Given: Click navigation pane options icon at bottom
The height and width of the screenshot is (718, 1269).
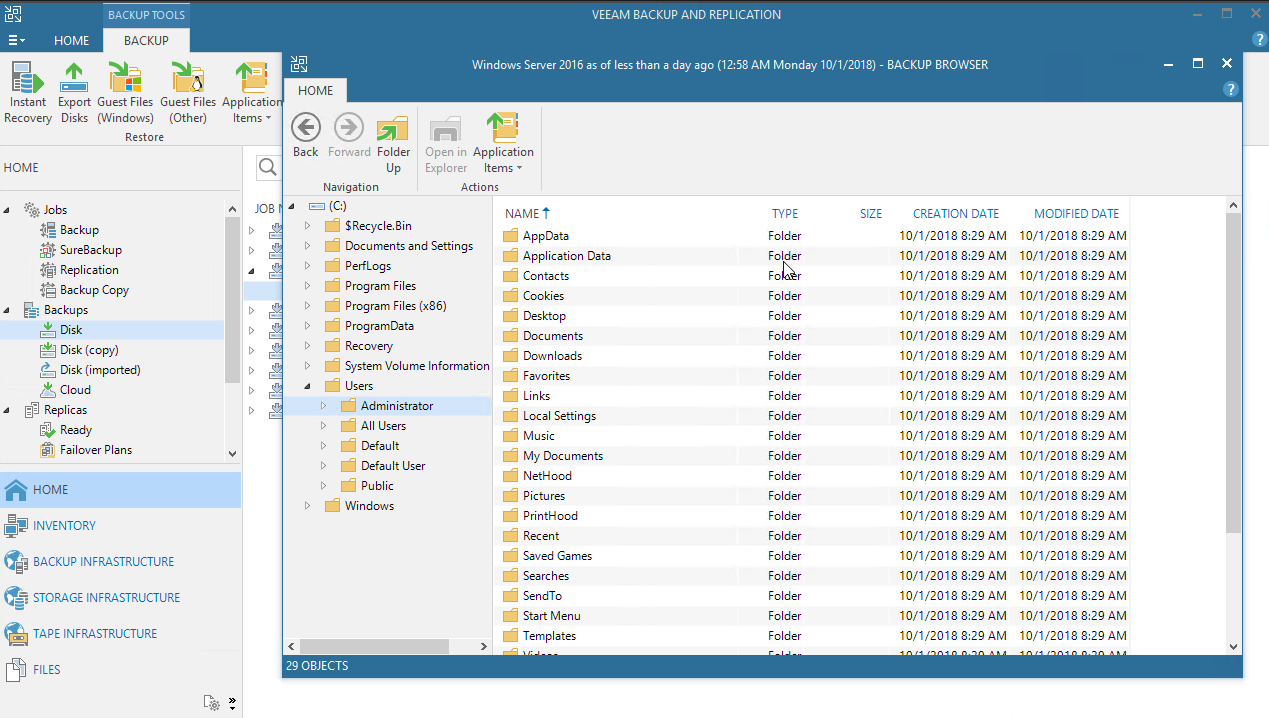Looking at the screenshot, I should (212, 703).
